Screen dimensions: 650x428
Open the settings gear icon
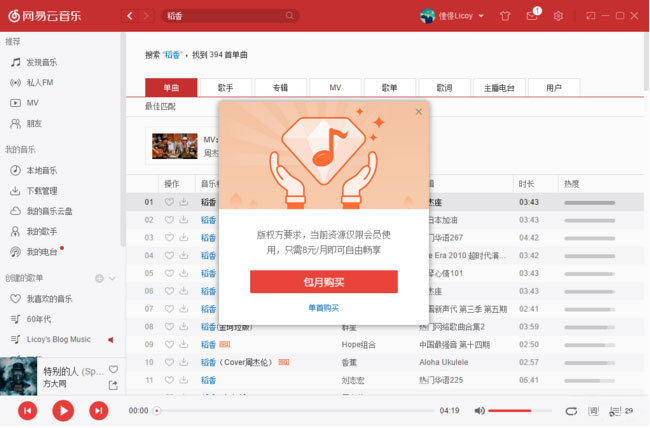(558, 16)
